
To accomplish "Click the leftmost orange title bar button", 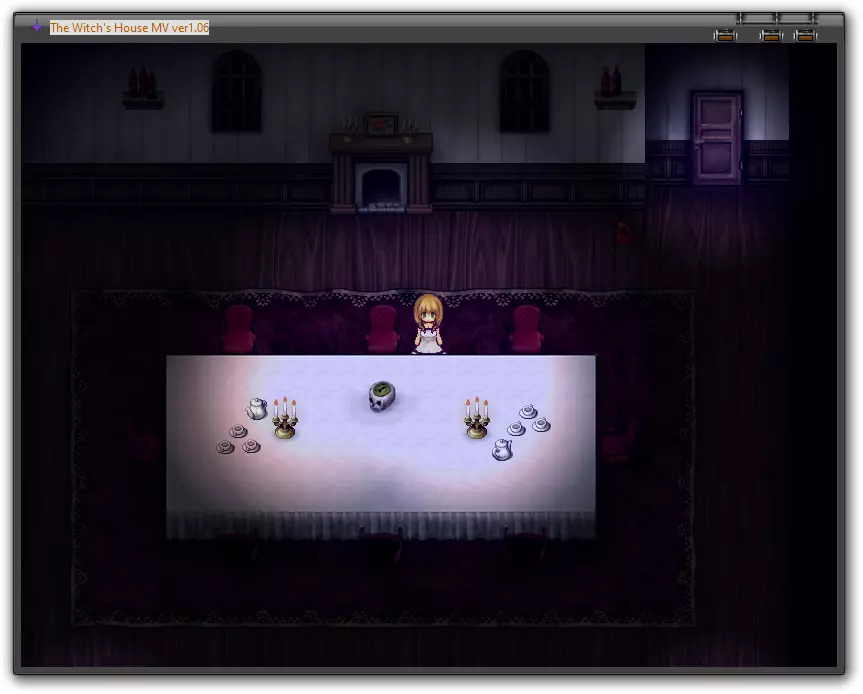I will click(725, 36).
